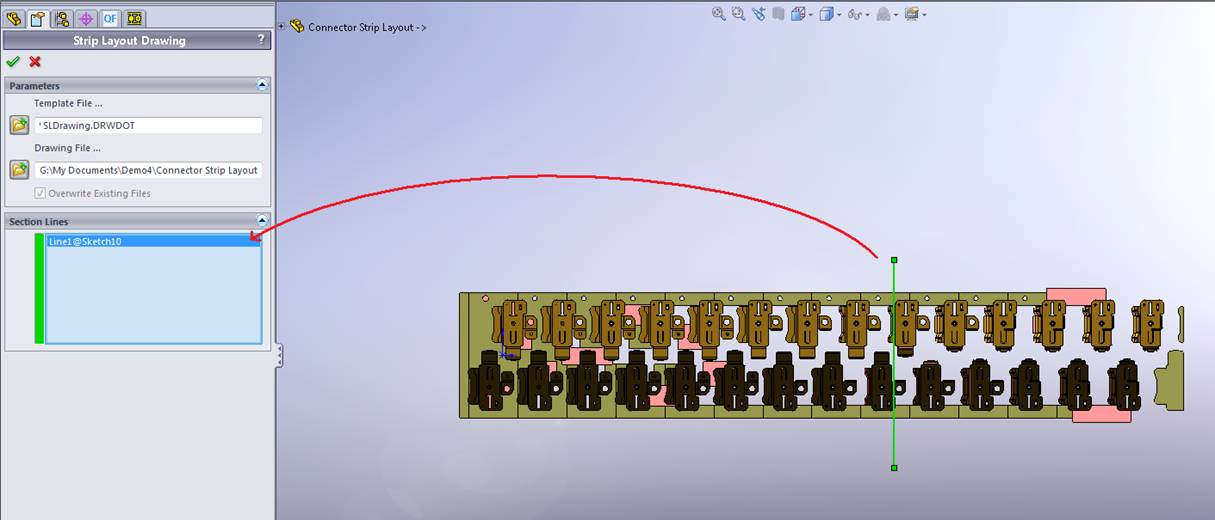This screenshot has height=520, width=1215.
Task: Open the Display Style dropdown arrow
Action: click(838, 15)
